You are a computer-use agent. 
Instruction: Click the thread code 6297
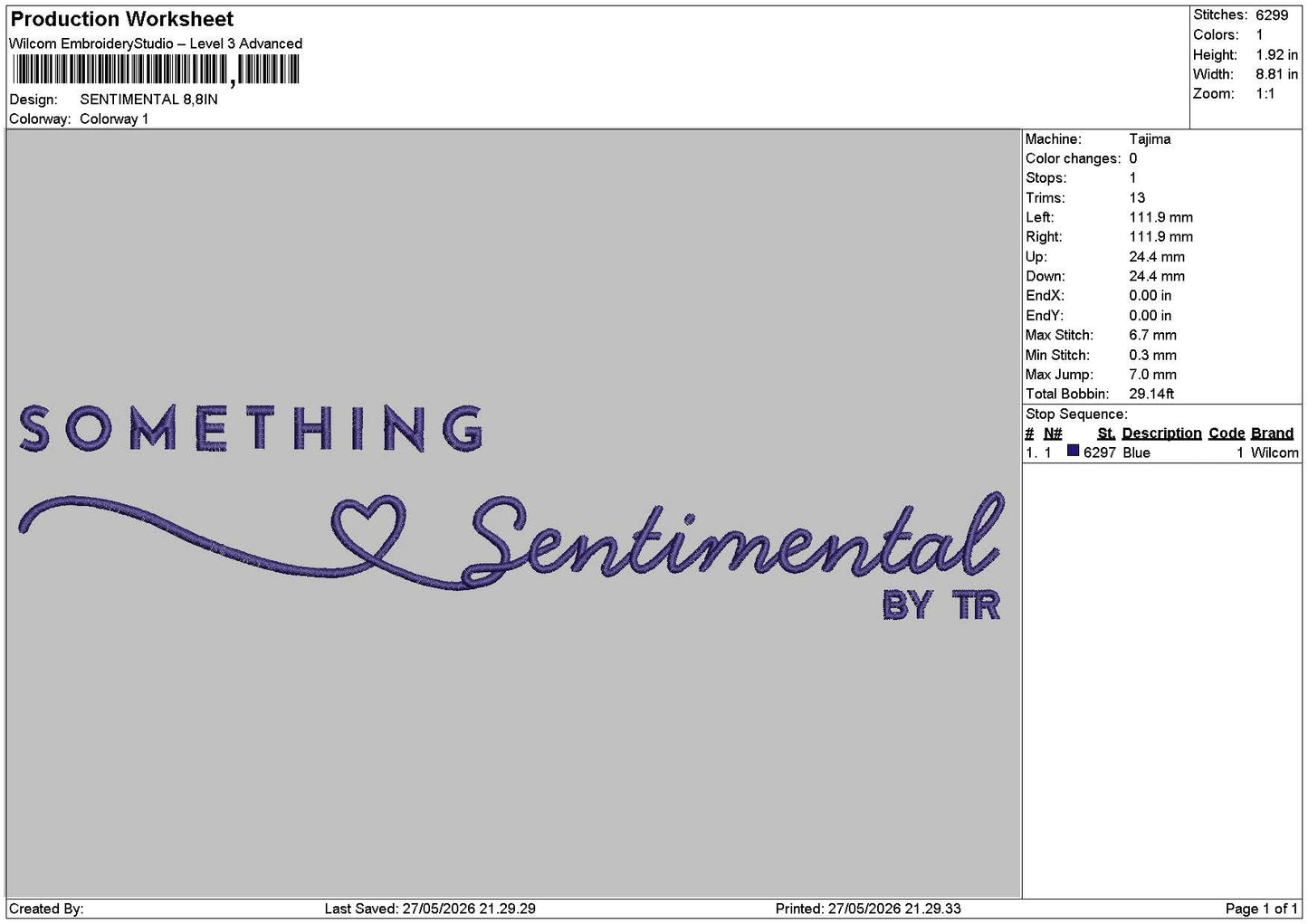(1100, 453)
